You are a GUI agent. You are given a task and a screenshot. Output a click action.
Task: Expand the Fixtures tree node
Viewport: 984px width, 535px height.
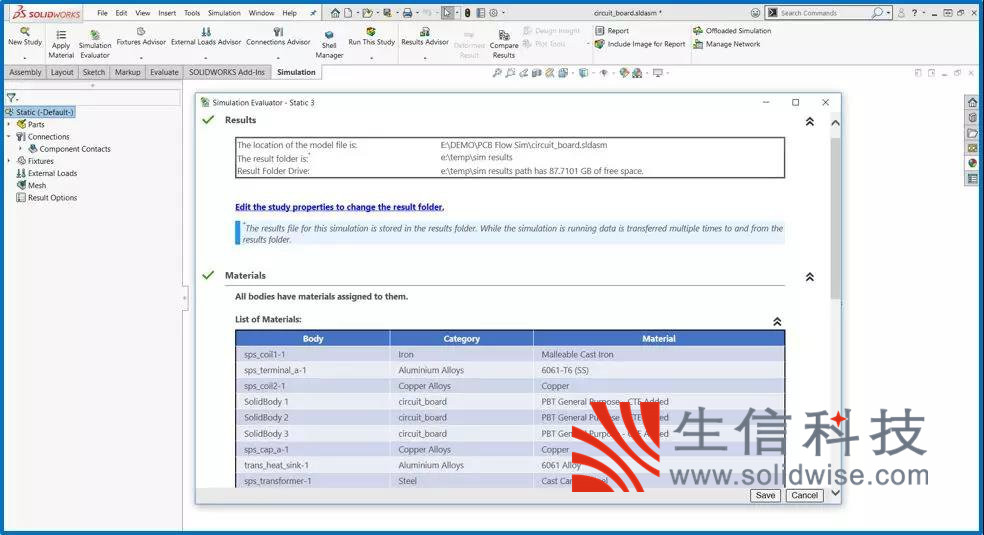9,161
